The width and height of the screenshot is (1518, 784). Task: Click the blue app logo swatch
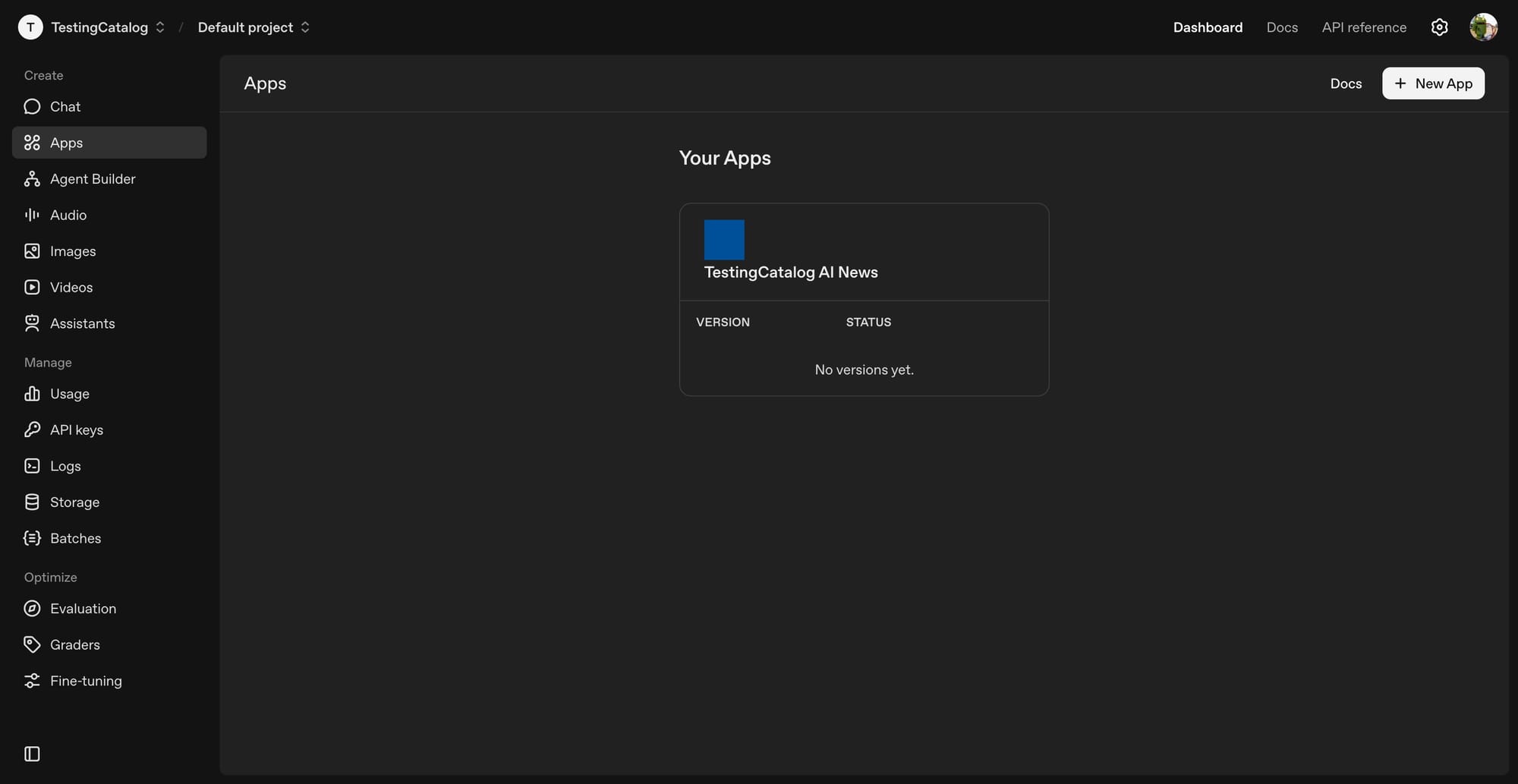pyautogui.click(x=724, y=238)
